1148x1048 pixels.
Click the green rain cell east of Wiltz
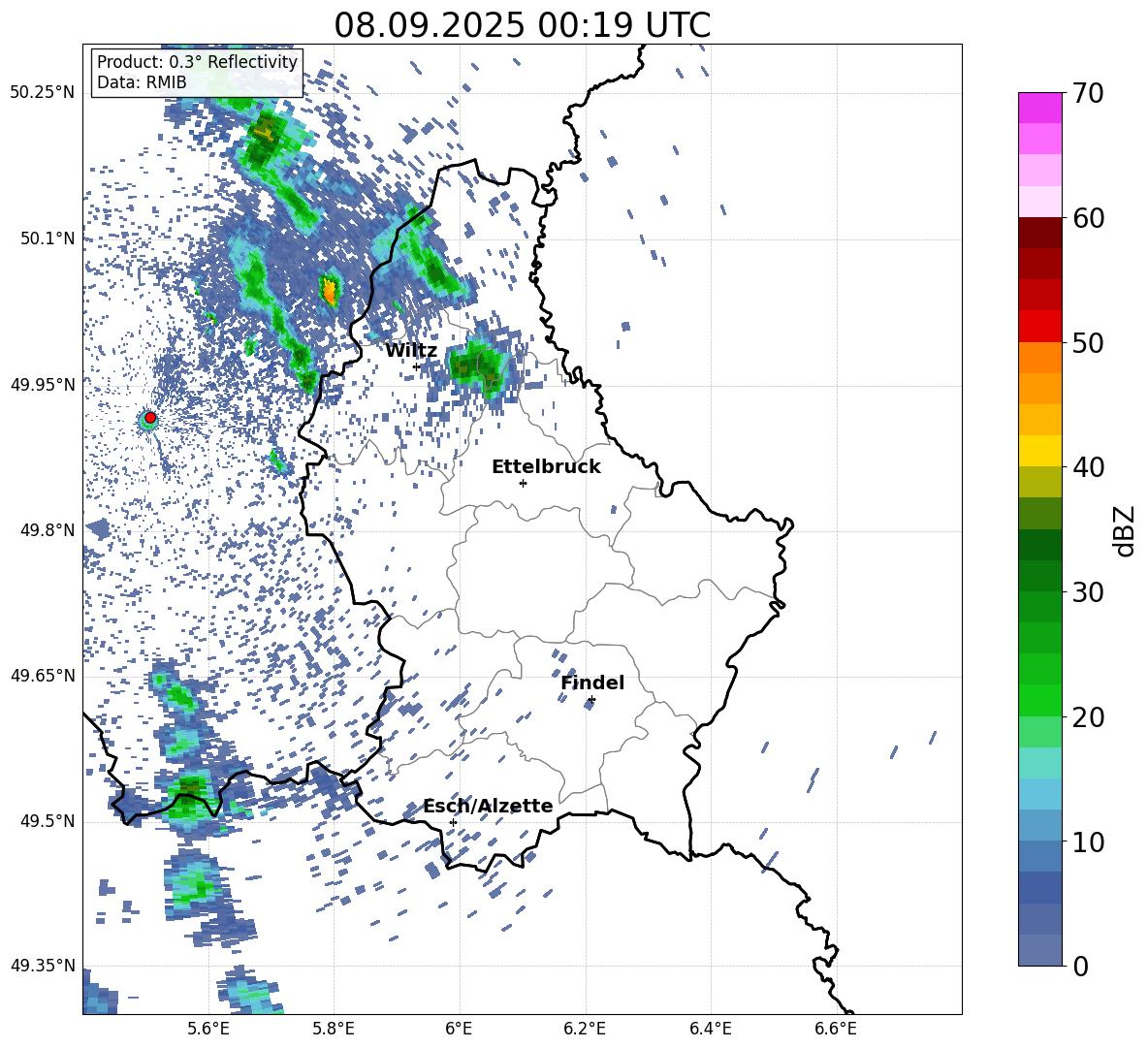click(x=480, y=368)
